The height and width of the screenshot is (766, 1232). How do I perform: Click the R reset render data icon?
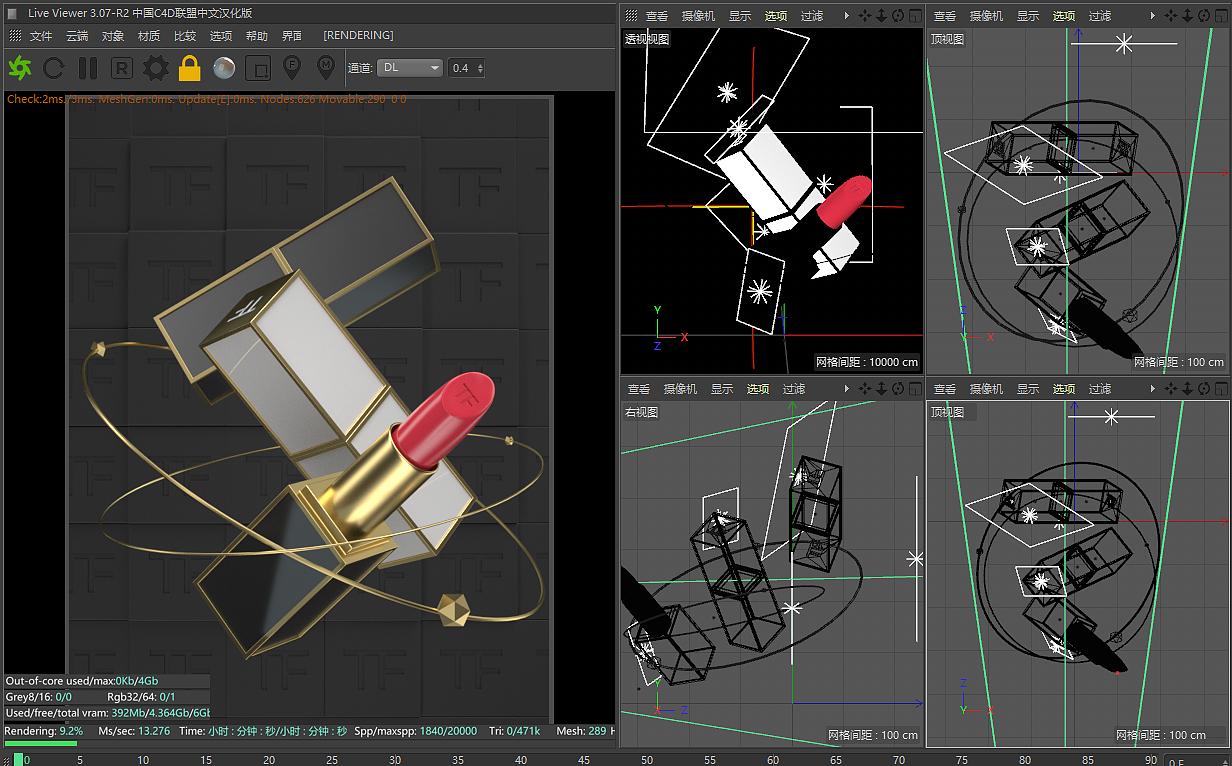[x=122, y=68]
